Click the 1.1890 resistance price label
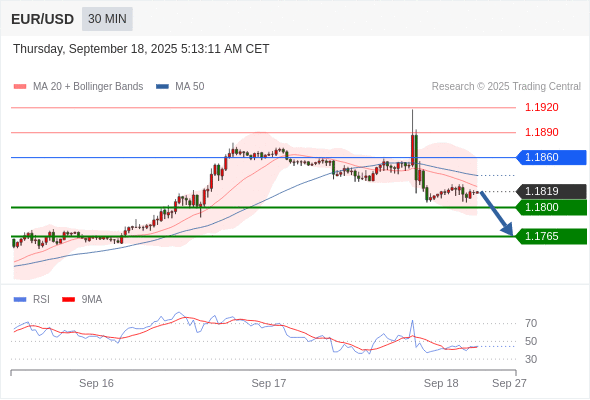590x400 pixels. pyautogui.click(x=541, y=132)
